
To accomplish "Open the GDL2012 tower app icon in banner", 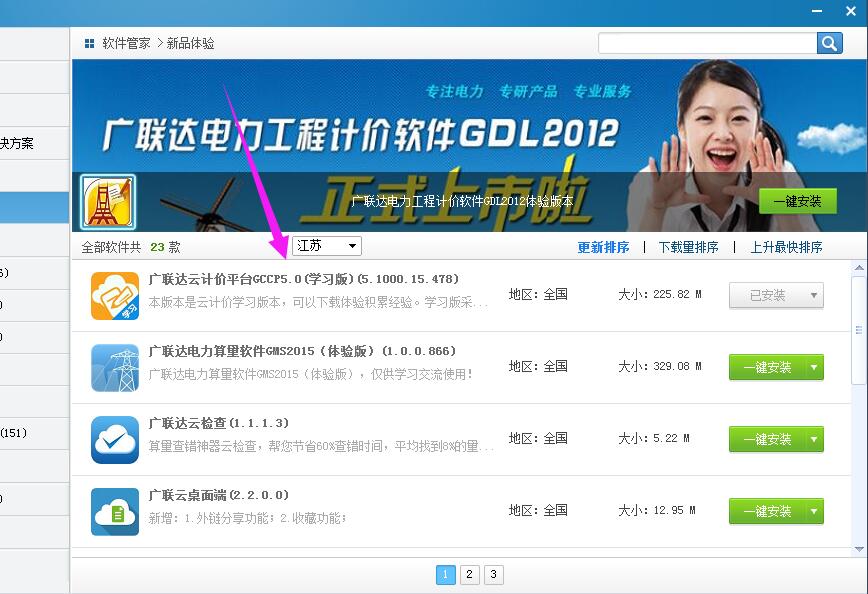I will pos(108,202).
